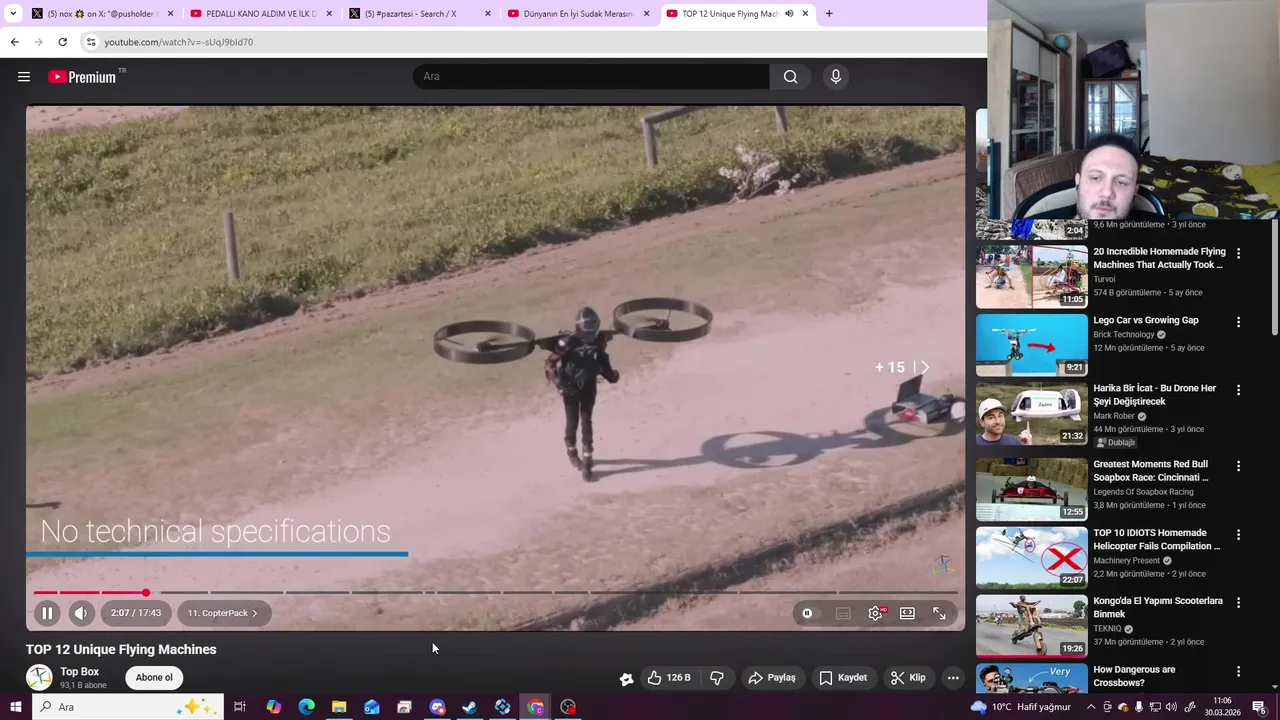
Task: Enter fullscreen on the video player
Action: coord(939,613)
